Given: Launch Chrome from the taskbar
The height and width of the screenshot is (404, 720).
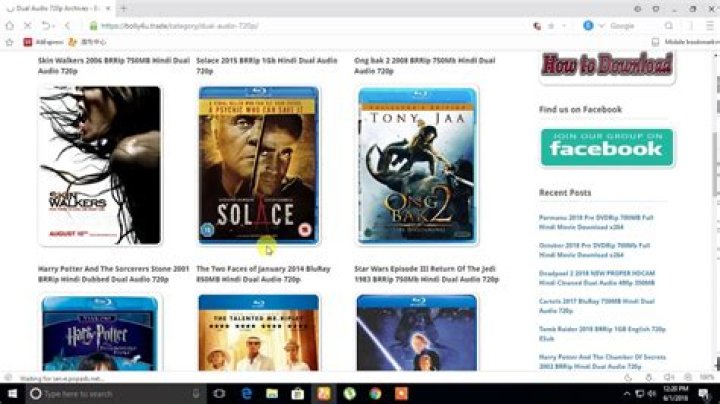Looking at the screenshot, I should pos(375,394).
